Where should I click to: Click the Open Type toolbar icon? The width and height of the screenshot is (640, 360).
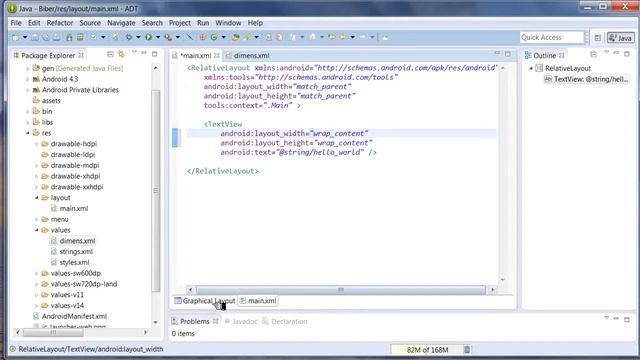(x=235, y=37)
